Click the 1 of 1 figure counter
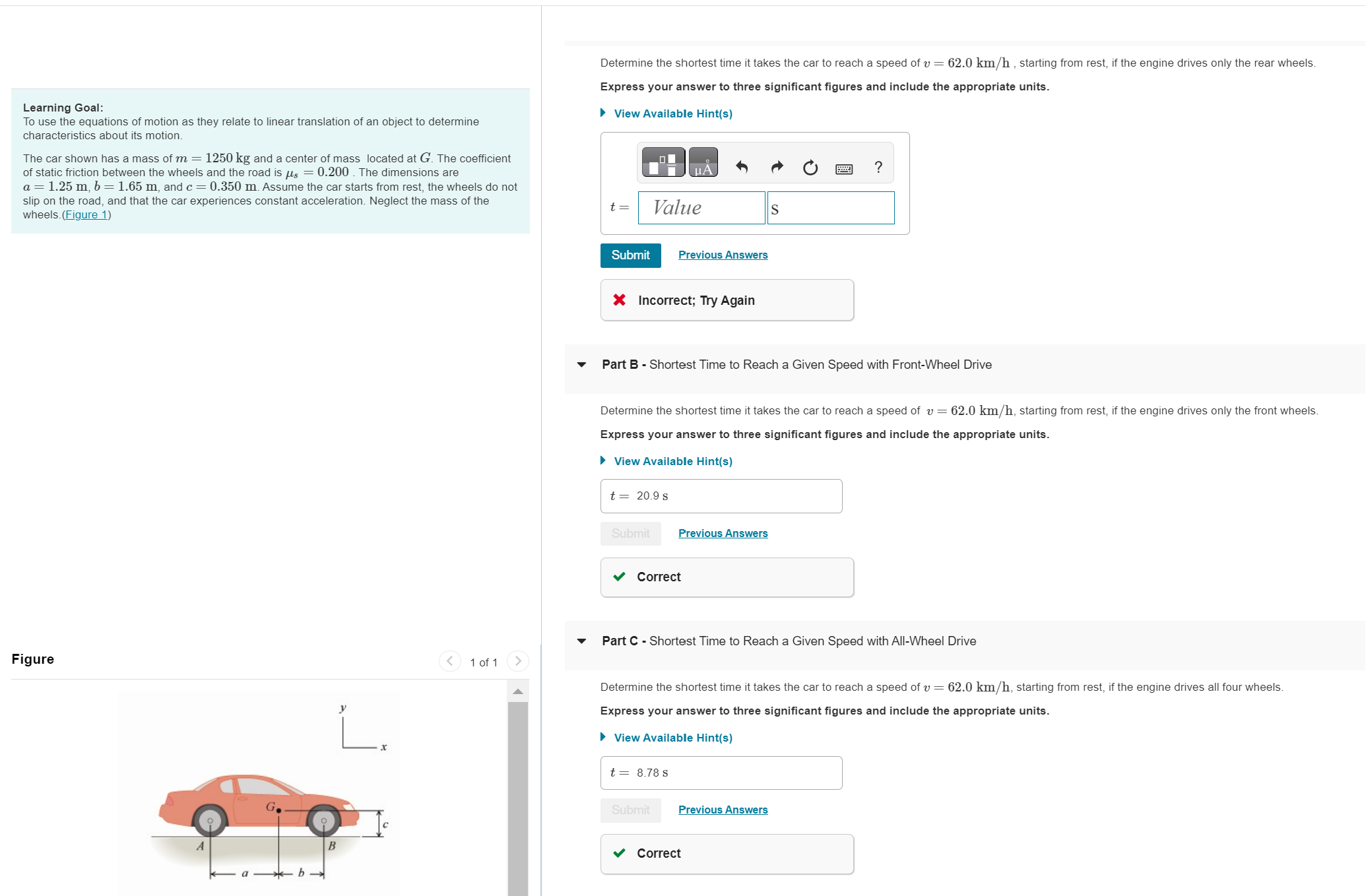Screen dimensions: 1366x896 pyautogui.click(x=484, y=662)
